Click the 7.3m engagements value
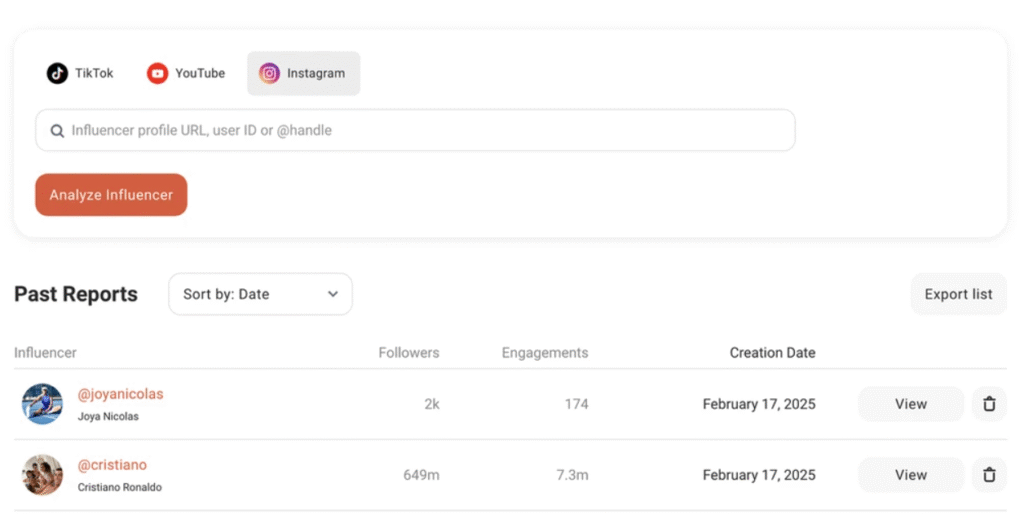Screen dimensions: 1024x514 click(x=572, y=475)
